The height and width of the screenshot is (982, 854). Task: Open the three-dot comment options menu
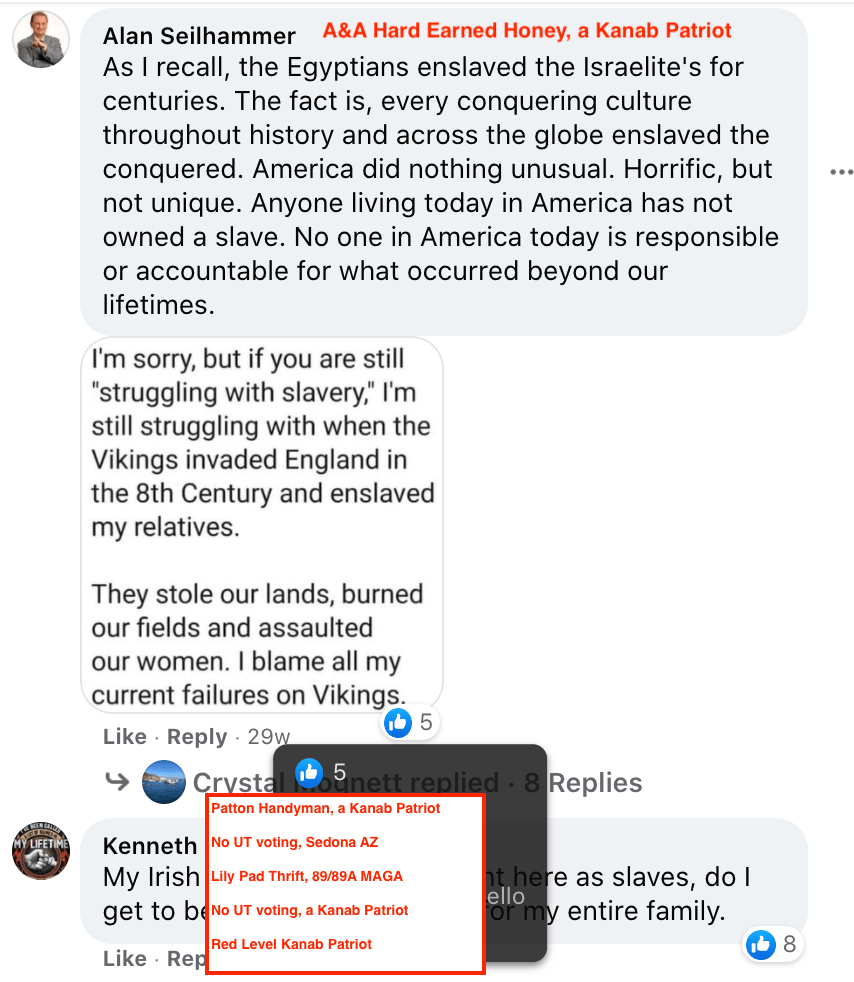pyautogui.click(x=841, y=172)
